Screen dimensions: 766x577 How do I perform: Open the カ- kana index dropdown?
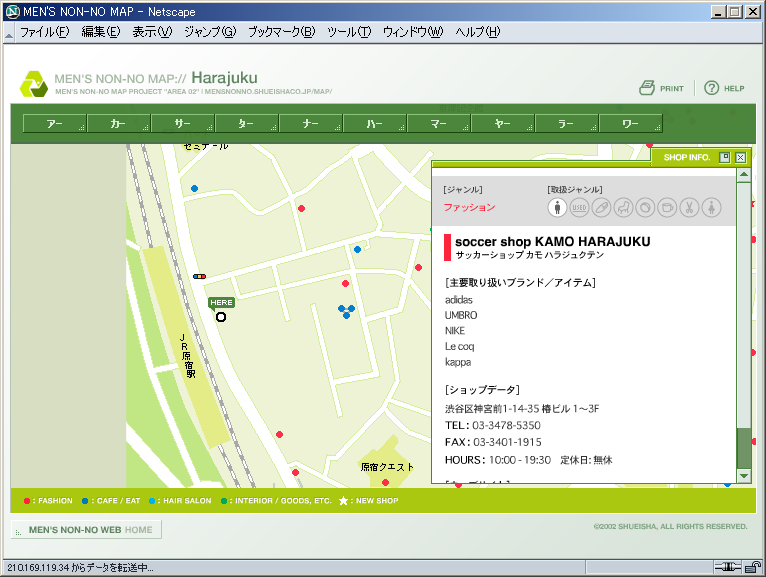click(119, 124)
